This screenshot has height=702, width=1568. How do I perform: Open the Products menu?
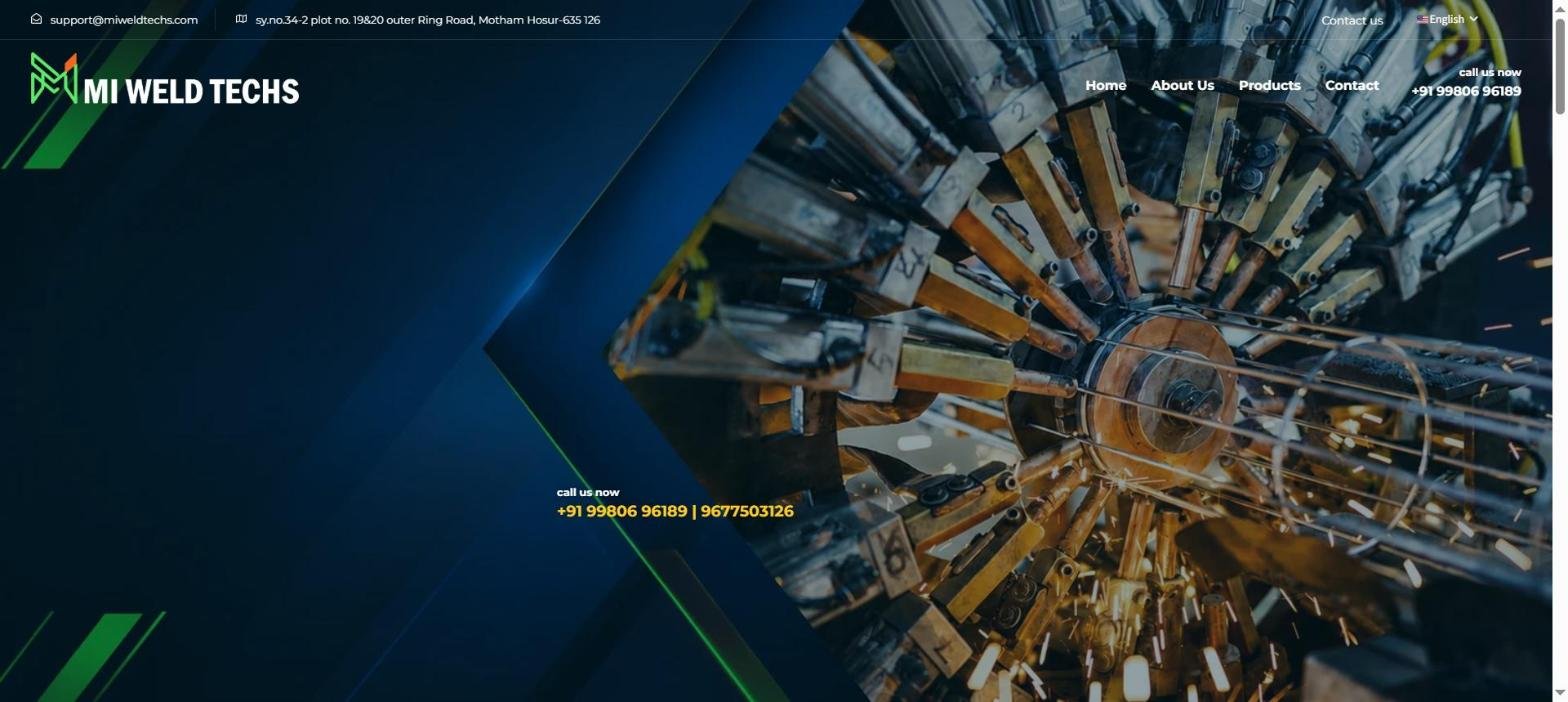1269,85
